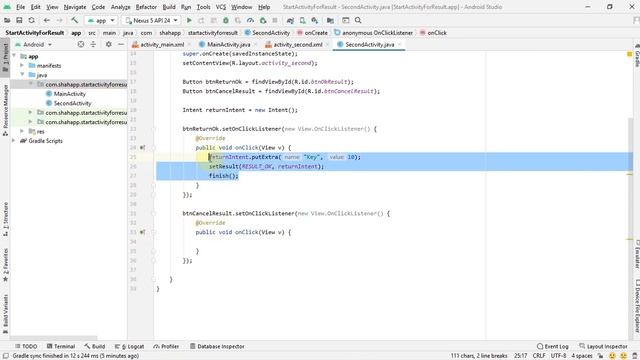Open the VCS menu
640x360 pixels.
[221, 7]
